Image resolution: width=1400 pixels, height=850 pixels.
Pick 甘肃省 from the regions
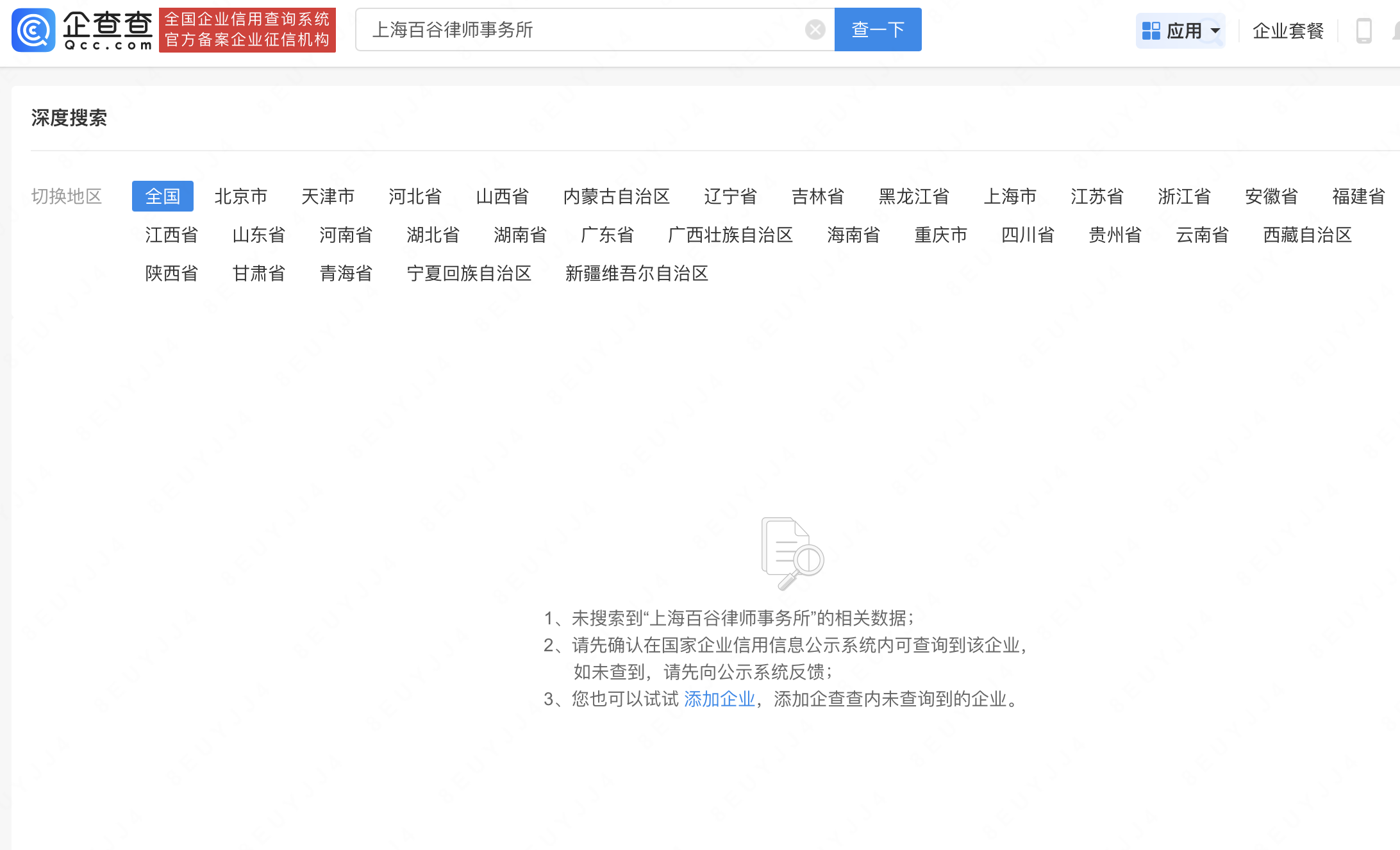pyautogui.click(x=259, y=273)
